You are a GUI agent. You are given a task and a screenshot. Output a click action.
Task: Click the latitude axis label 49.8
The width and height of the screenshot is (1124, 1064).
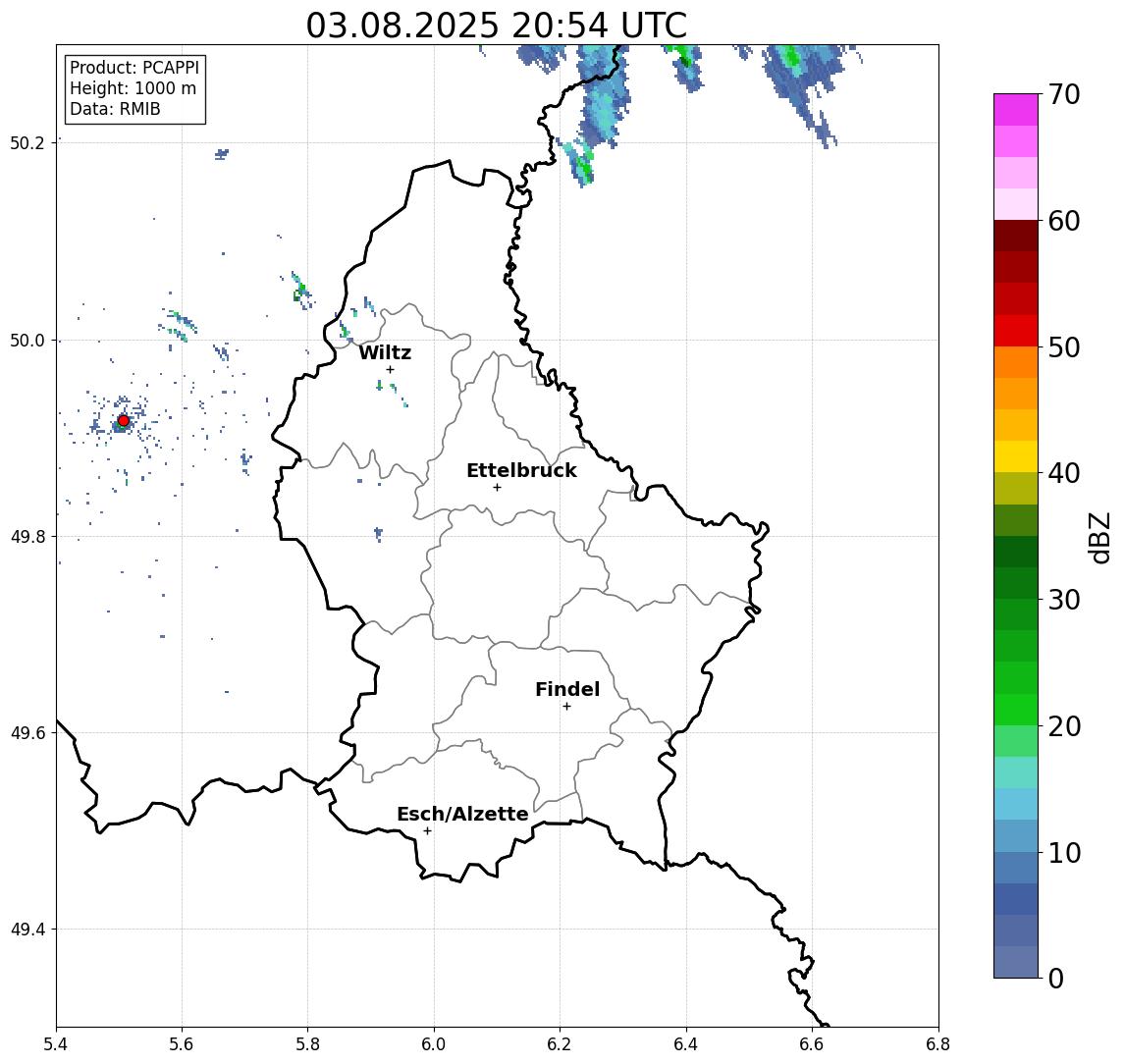(x=27, y=536)
